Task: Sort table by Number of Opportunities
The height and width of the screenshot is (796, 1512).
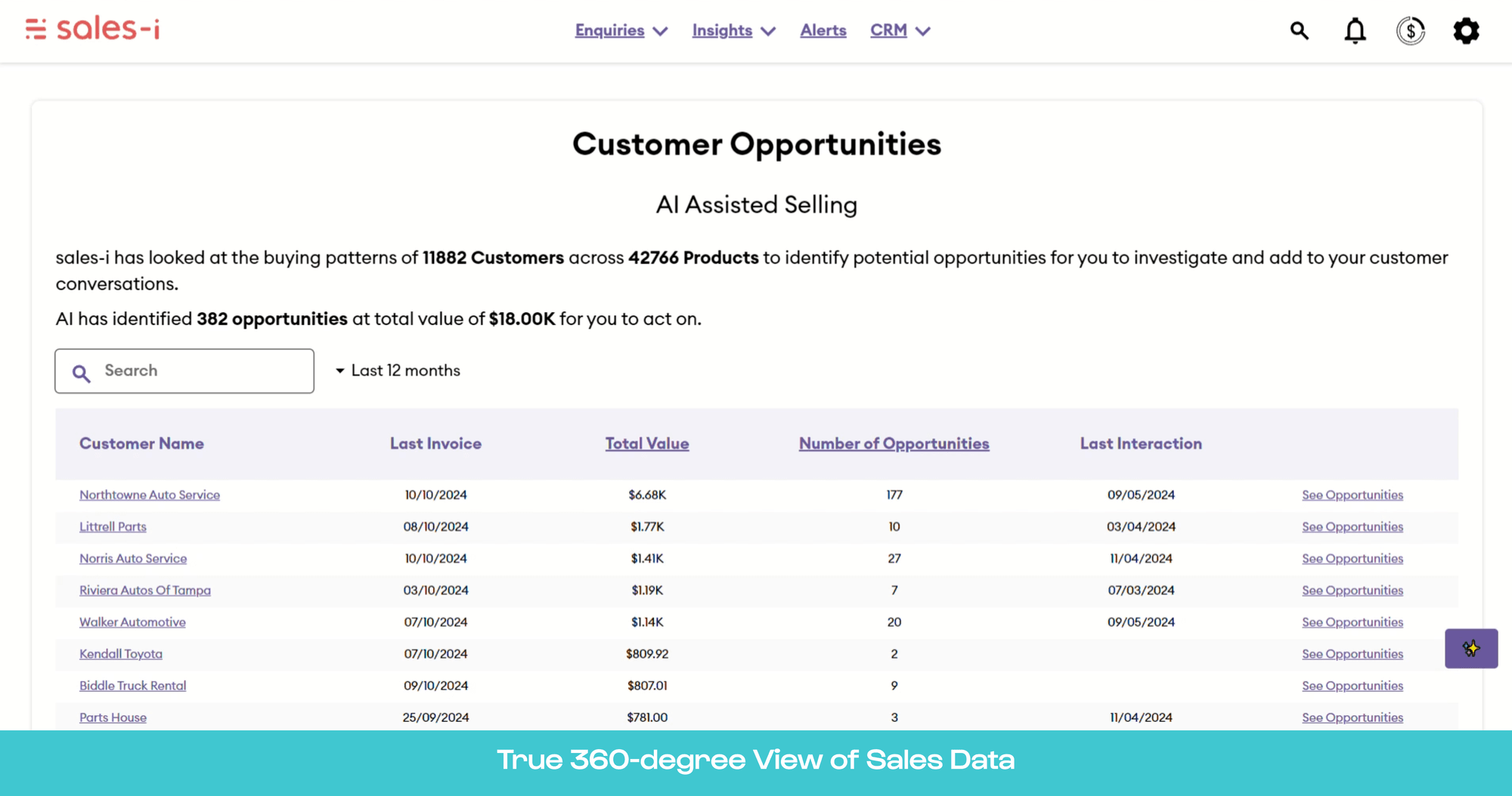Action: (x=894, y=444)
